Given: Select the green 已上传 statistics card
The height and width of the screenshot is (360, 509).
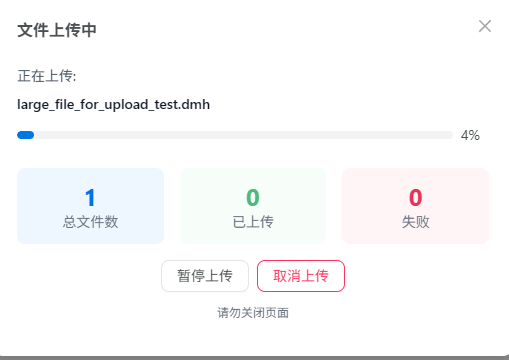Looking at the screenshot, I should 253,206.
